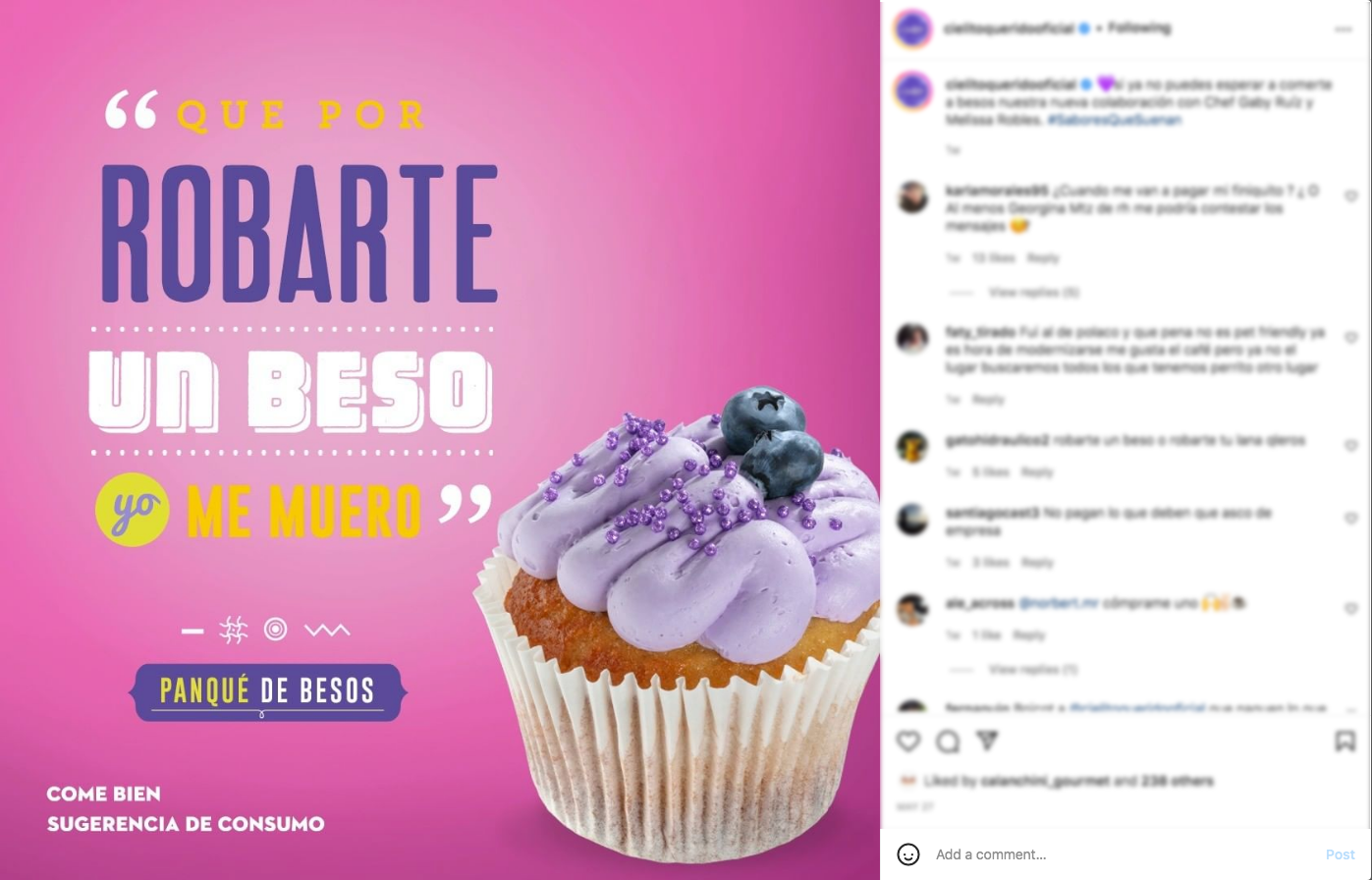Expand view replies under karlamorales95's comment

point(1033,293)
